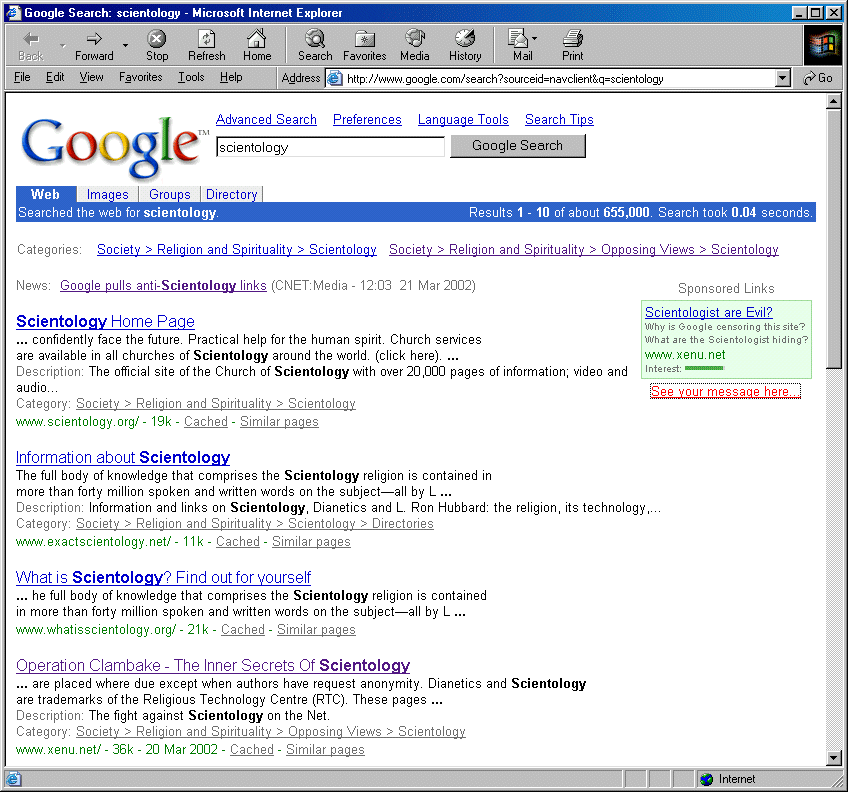Image resolution: width=848 pixels, height=792 pixels.
Task: Click the Sponsored Links heading text
Action: (726, 288)
